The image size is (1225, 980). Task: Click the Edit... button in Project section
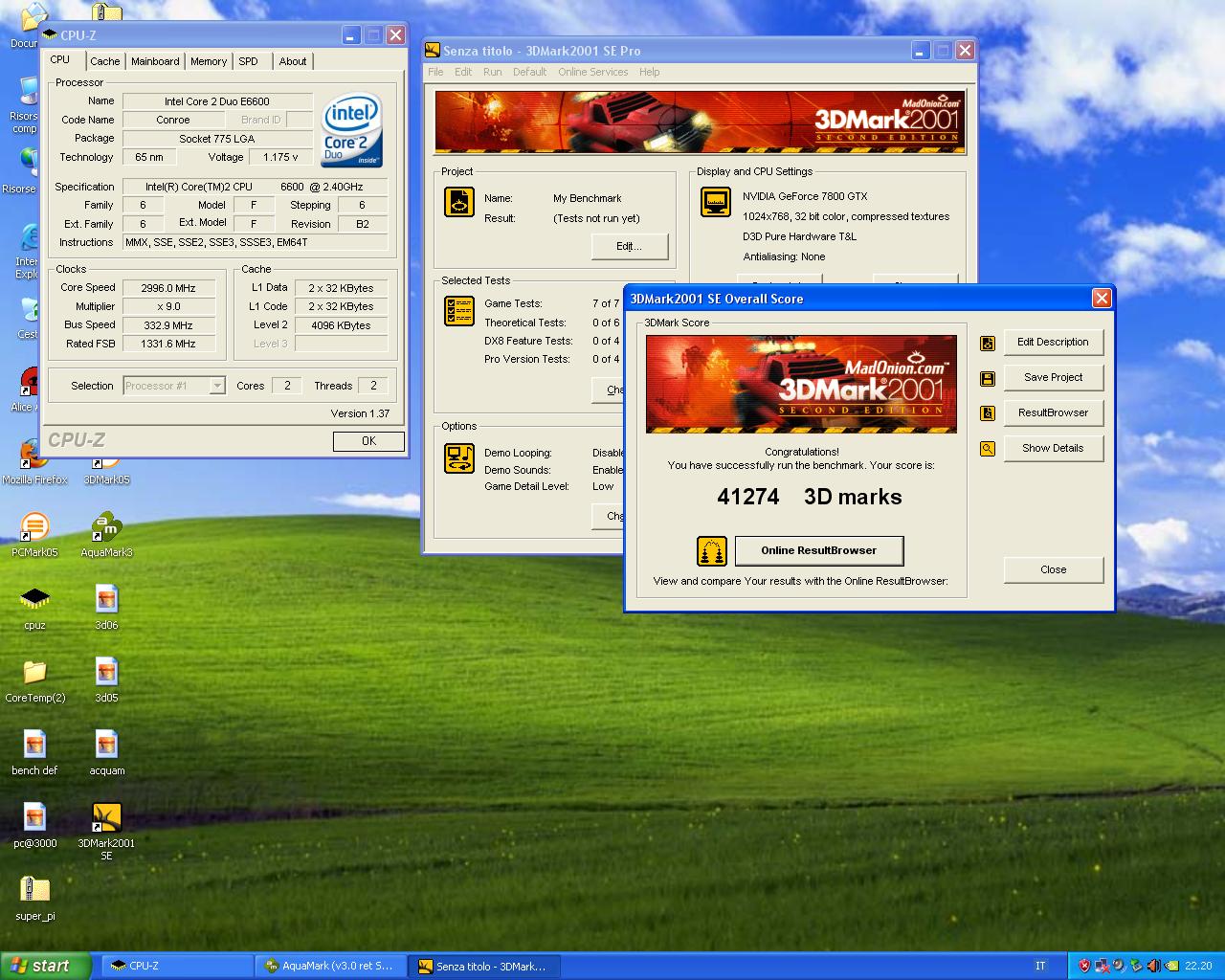[629, 247]
